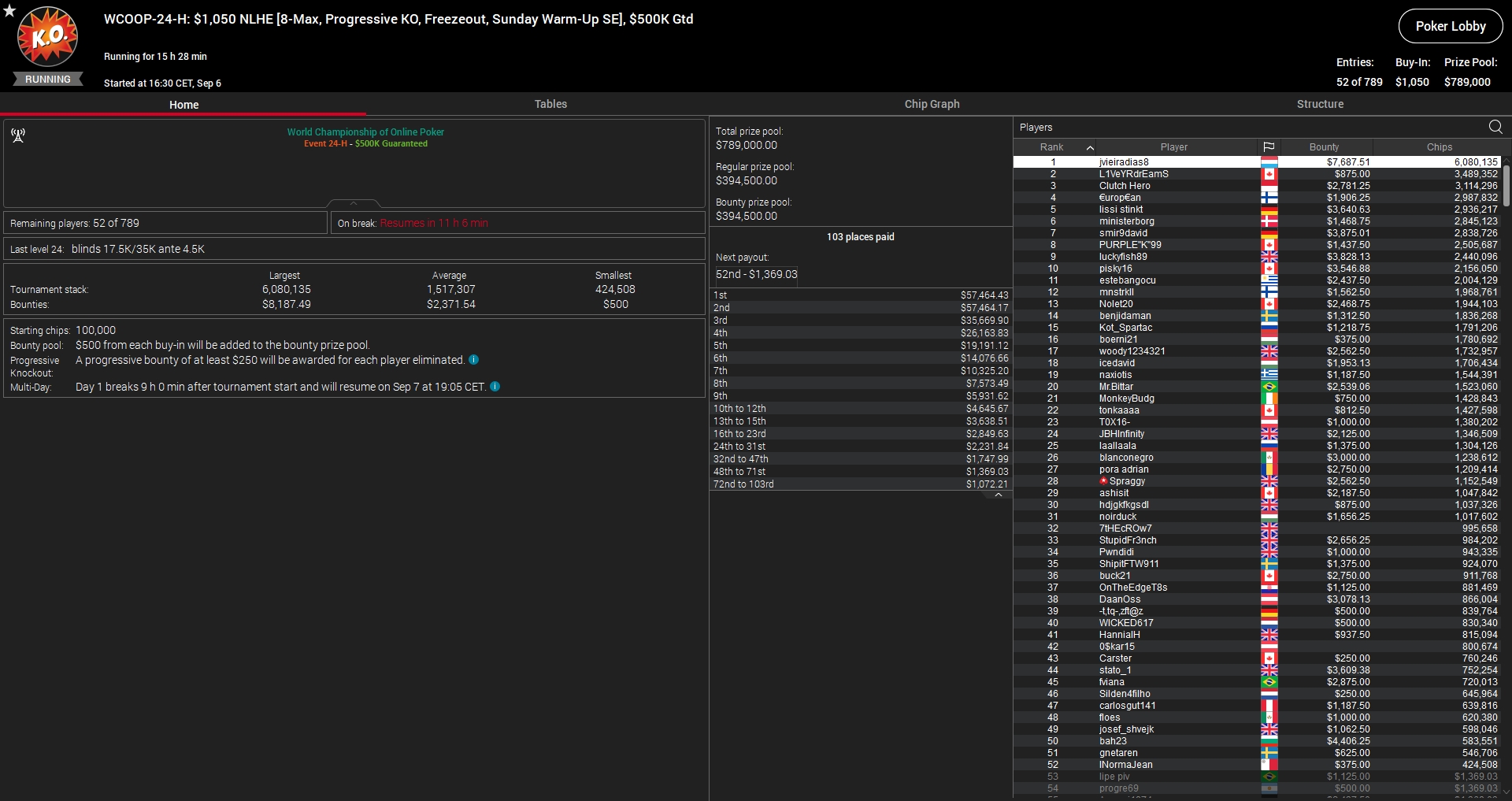The width and height of the screenshot is (1512, 801).
Task: Select player row Clutch Hero
Action: [x=1258, y=186]
